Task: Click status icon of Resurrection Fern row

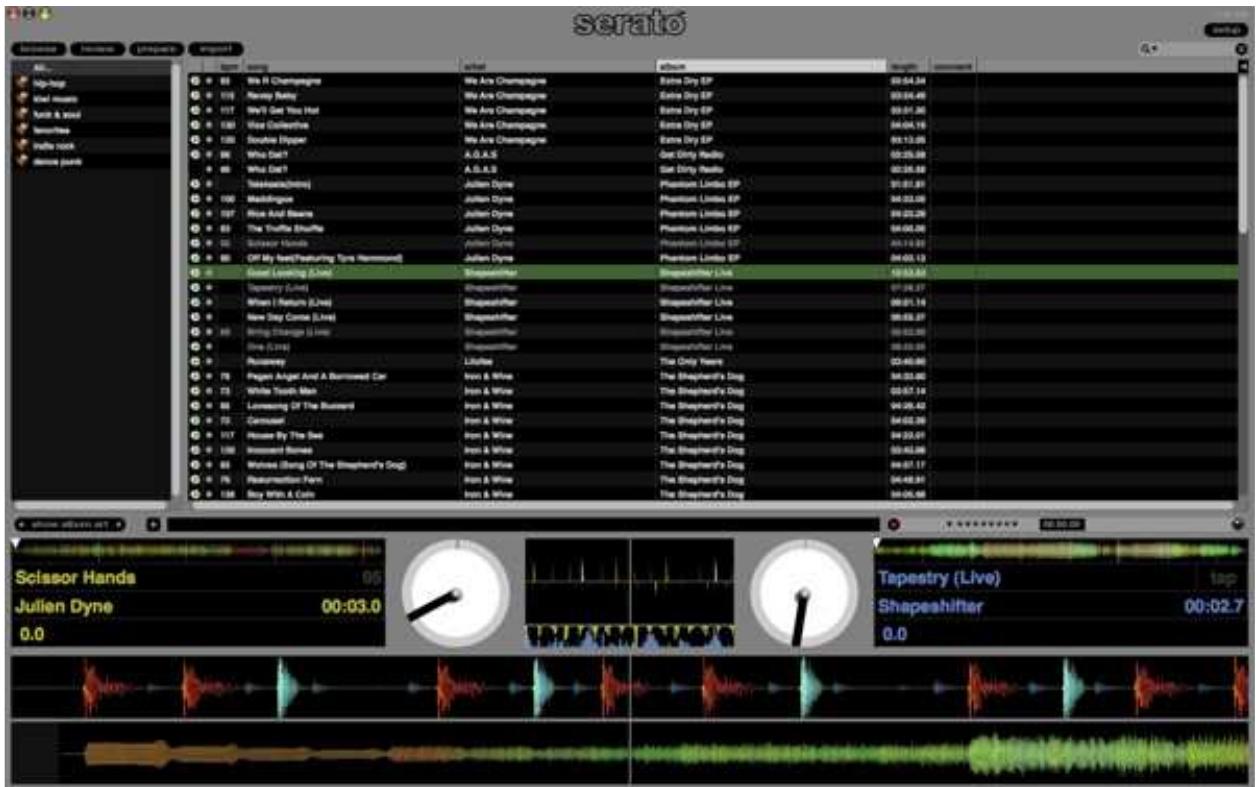Action: (x=195, y=480)
